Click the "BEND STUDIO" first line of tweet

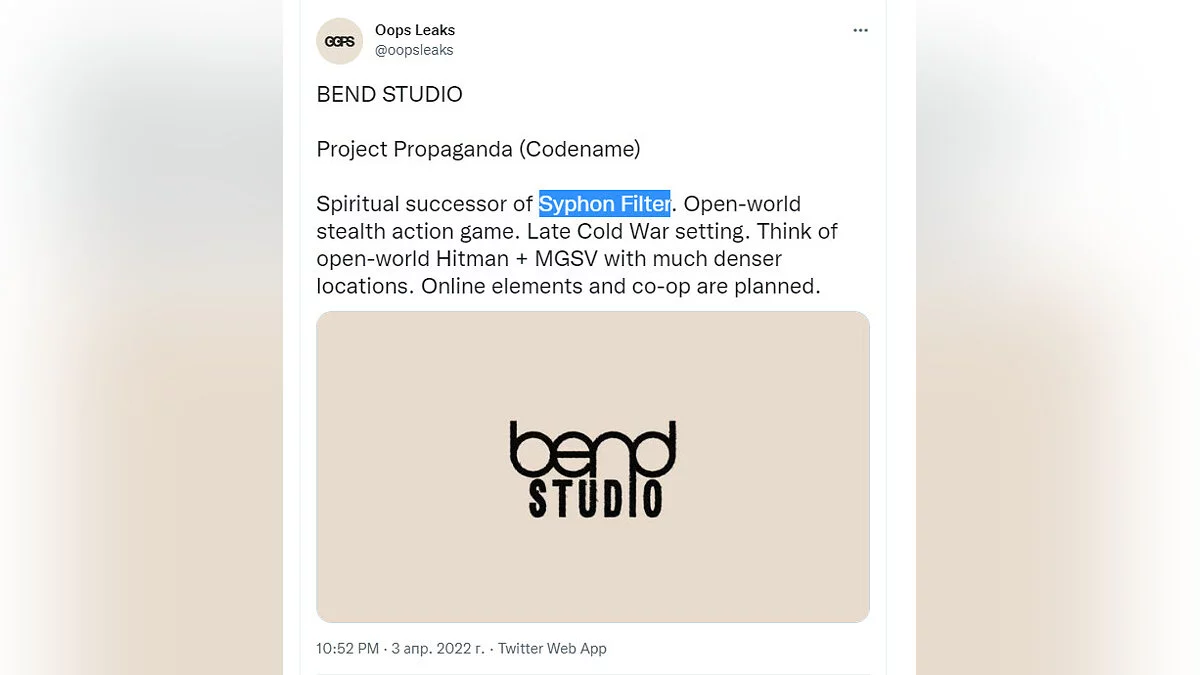(x=389, y=95)
